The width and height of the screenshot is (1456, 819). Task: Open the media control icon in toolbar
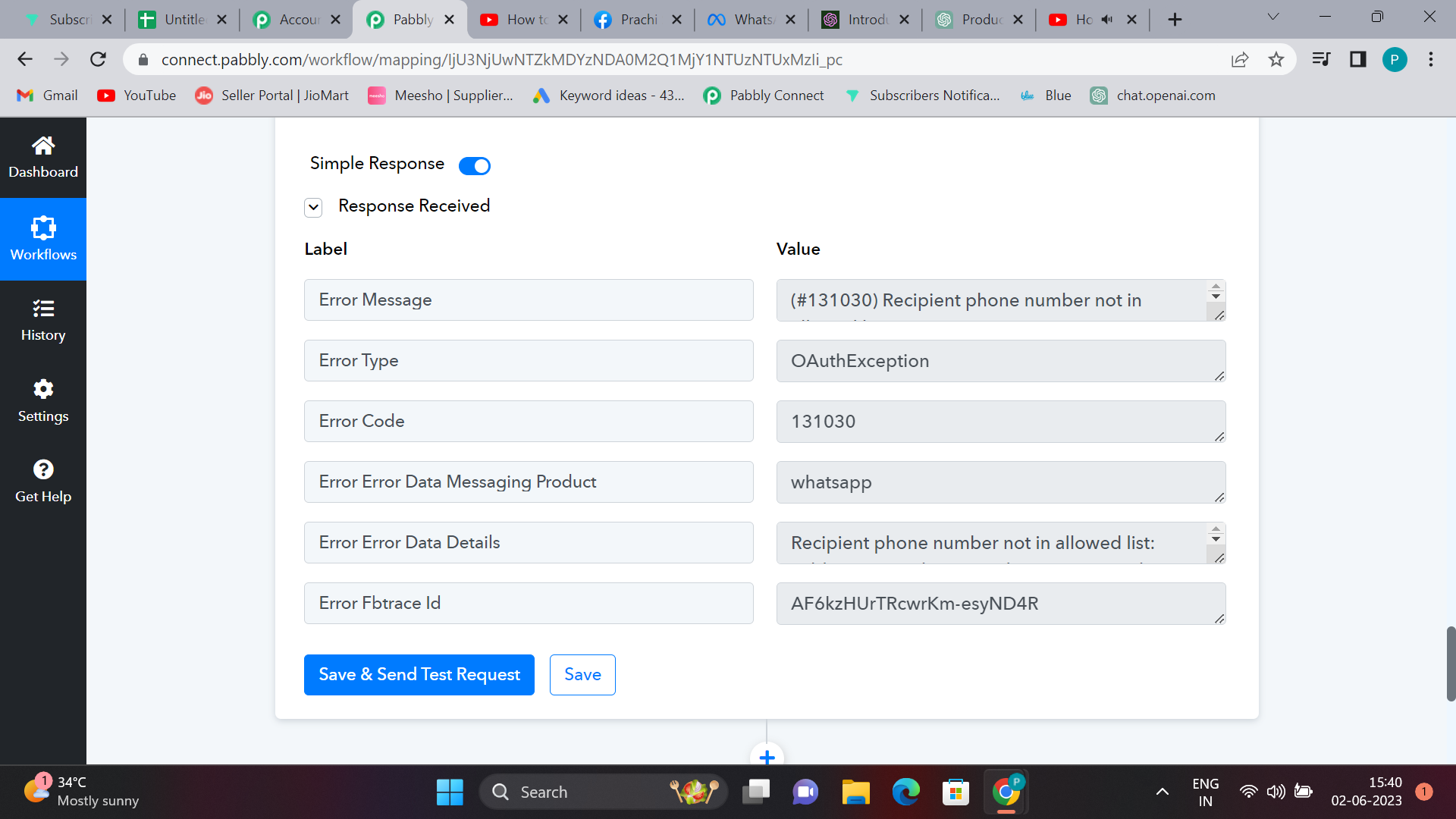point(1321,59)
